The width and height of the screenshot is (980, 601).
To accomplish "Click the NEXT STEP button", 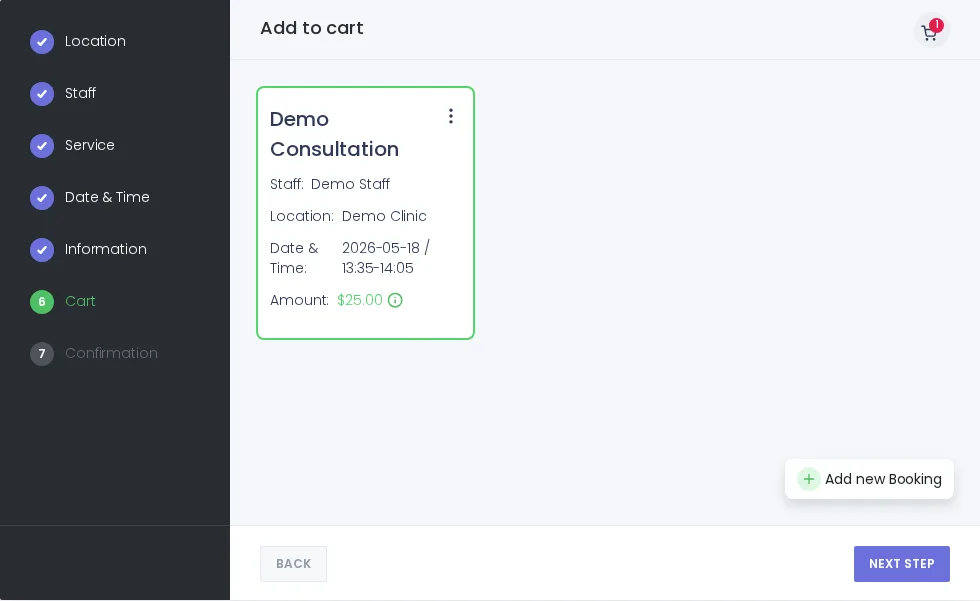I will coord(902,564).
